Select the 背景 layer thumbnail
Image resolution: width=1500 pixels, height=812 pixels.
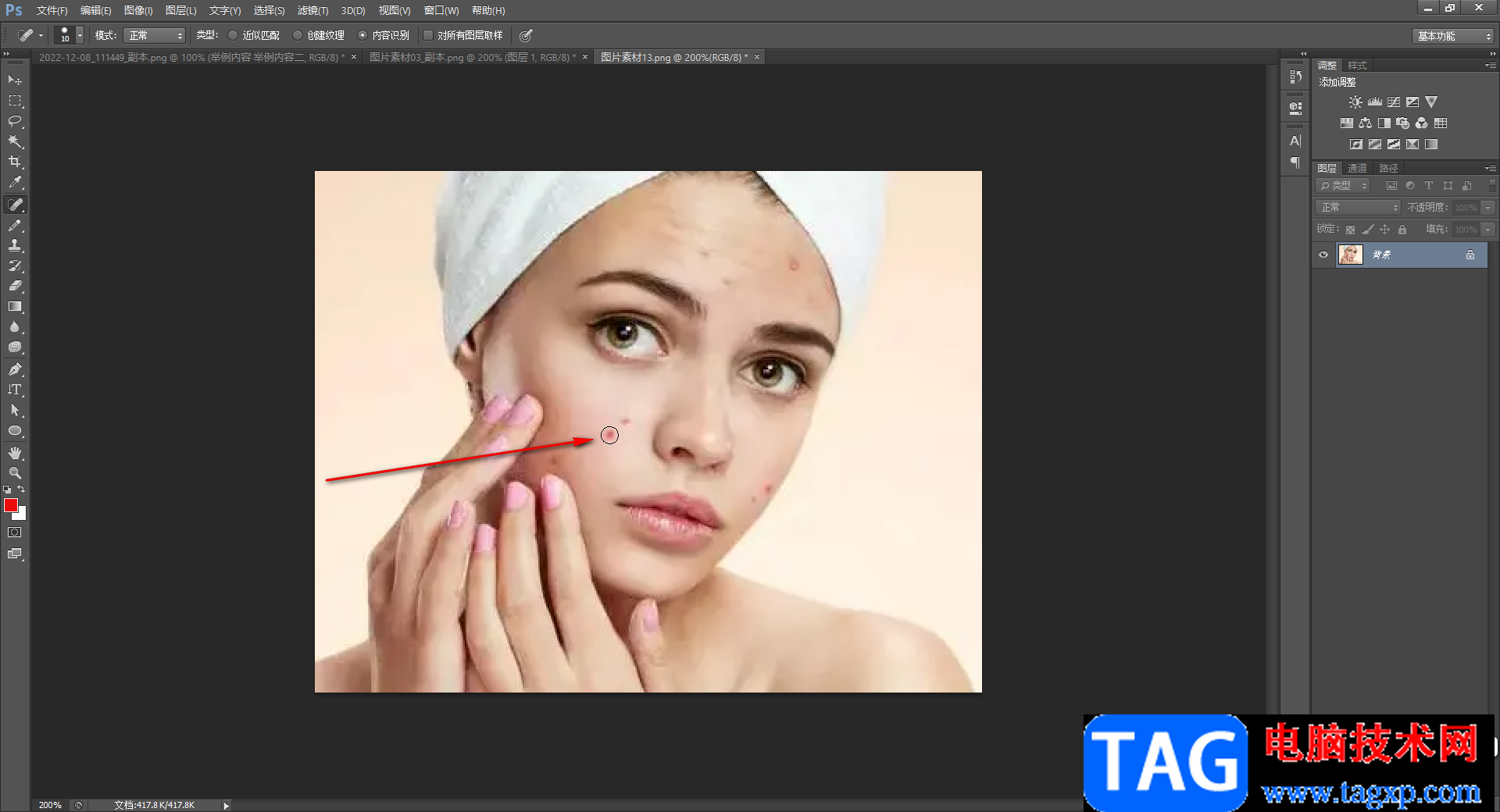1350,255
